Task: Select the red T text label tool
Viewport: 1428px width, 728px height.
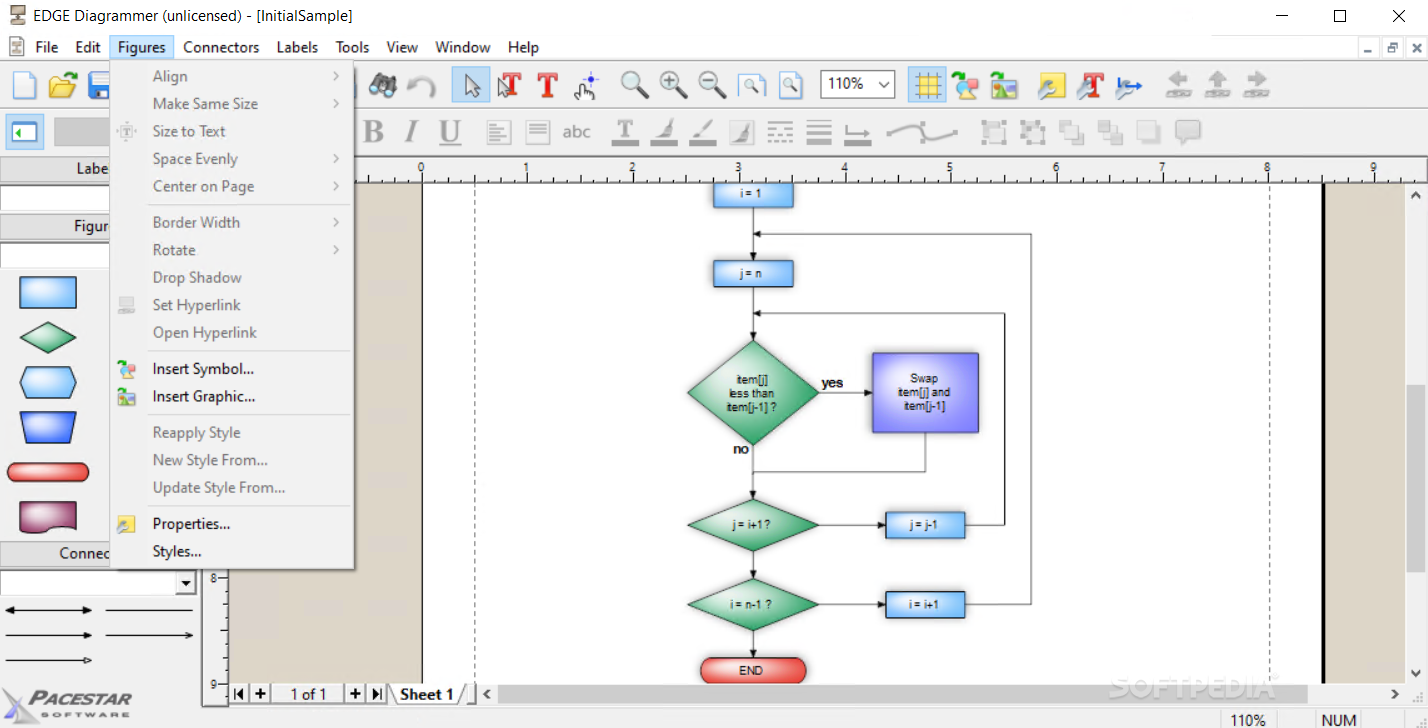Action: 547,85
